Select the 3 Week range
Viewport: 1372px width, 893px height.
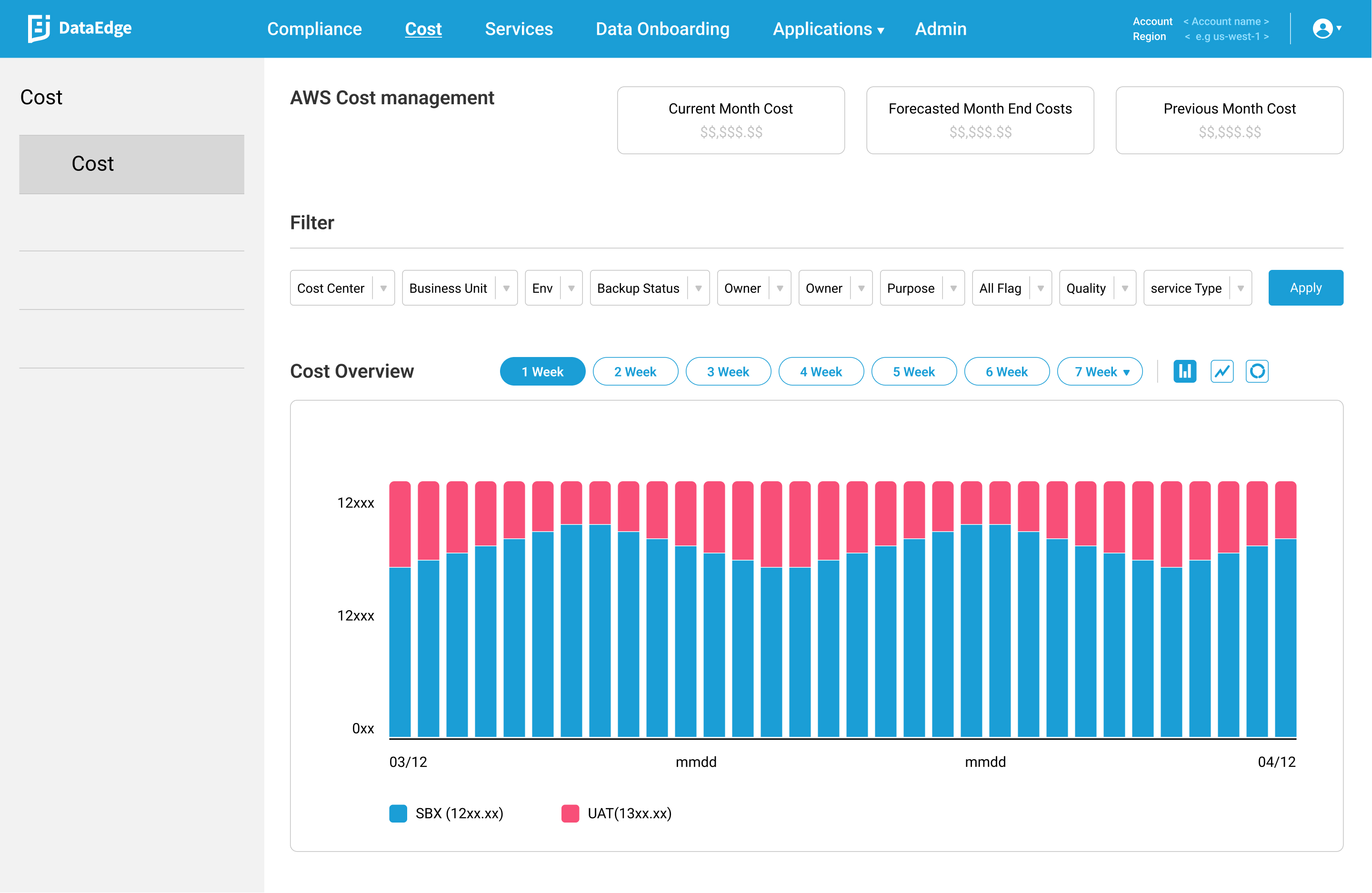click(728, 372)
